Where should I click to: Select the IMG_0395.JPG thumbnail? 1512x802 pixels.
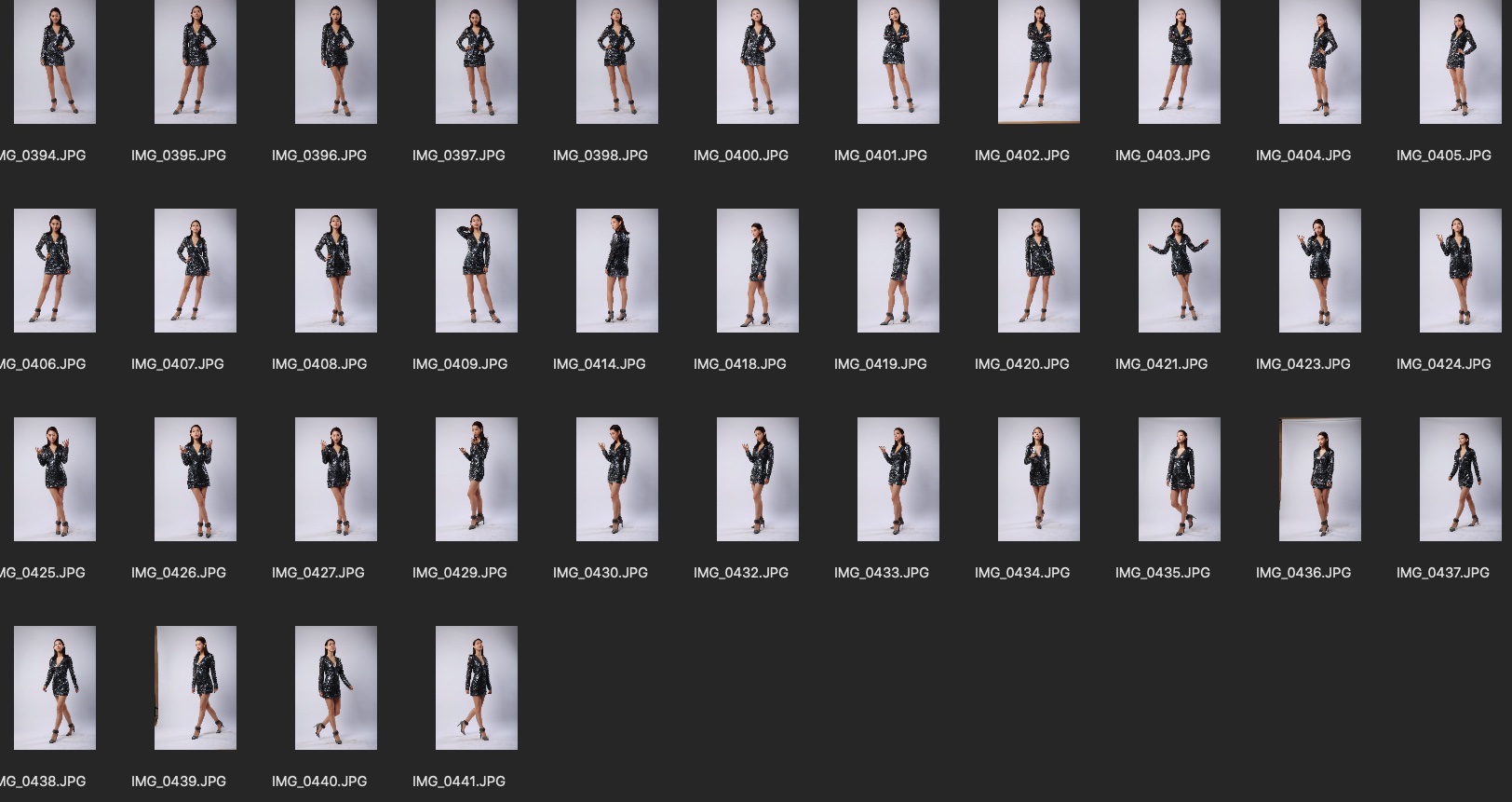(x=196, y=61)
